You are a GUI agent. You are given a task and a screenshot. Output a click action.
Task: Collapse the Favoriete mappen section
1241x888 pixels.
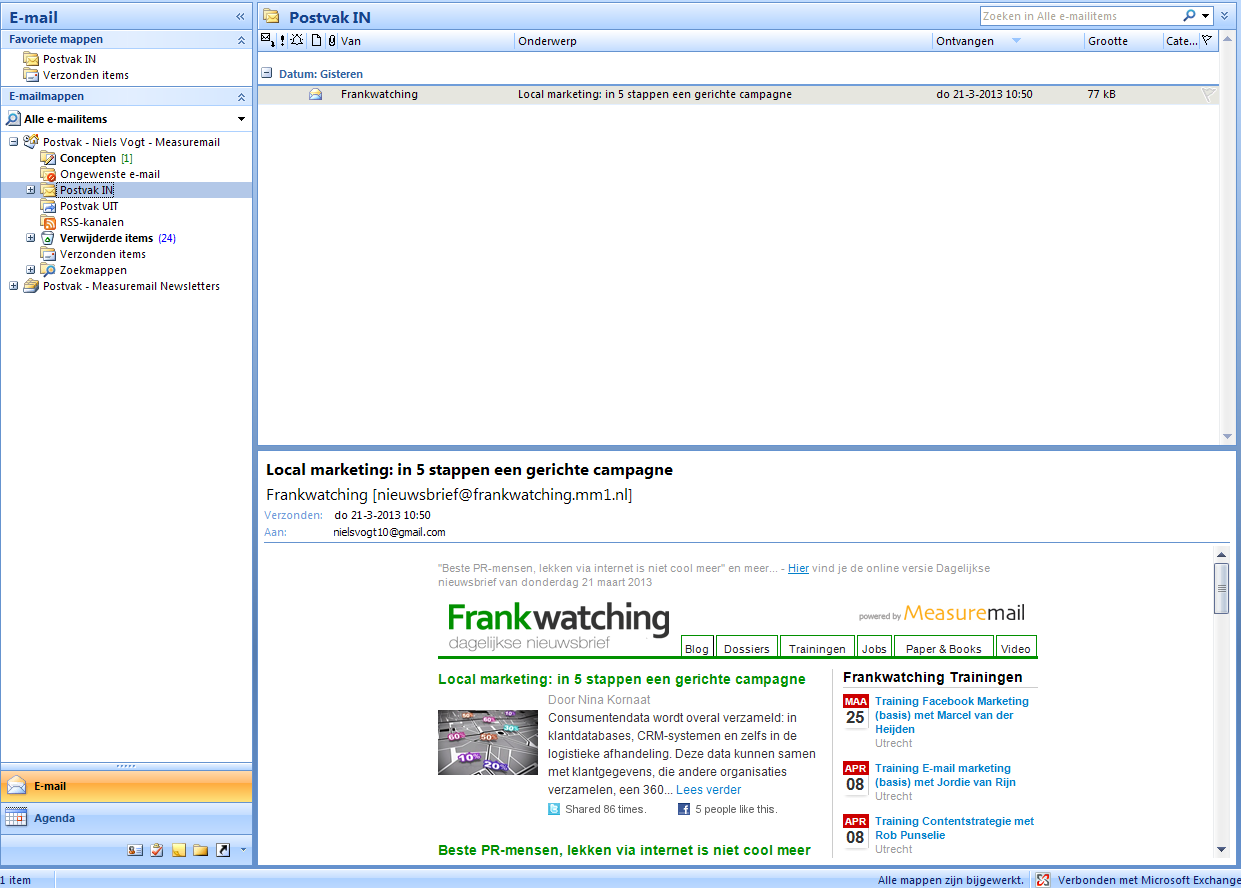(x=241, y=40)
